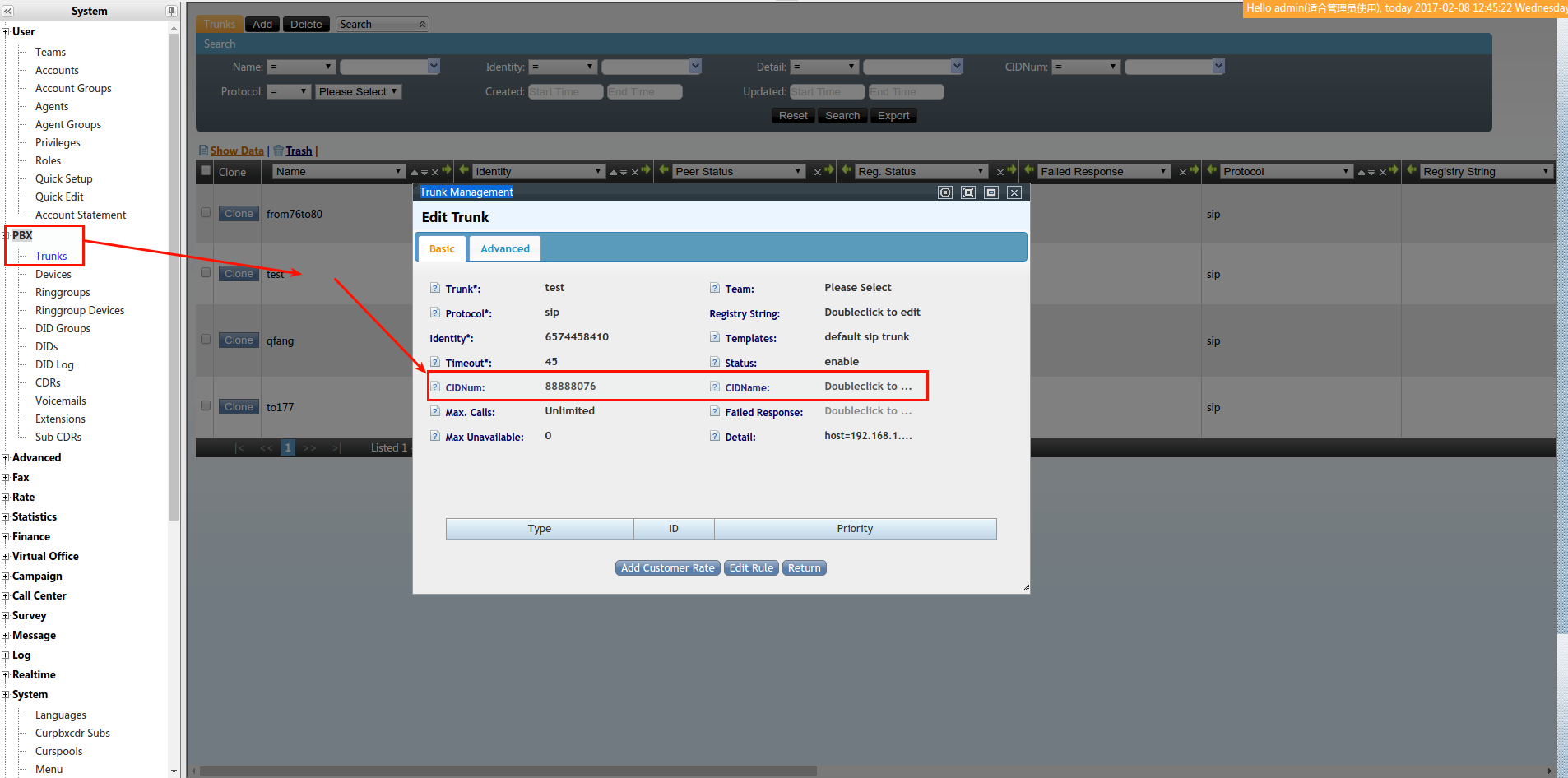Open Devices under the PBX menu
The width and height of the screenshot is (1568, 778).
(53, 274)
